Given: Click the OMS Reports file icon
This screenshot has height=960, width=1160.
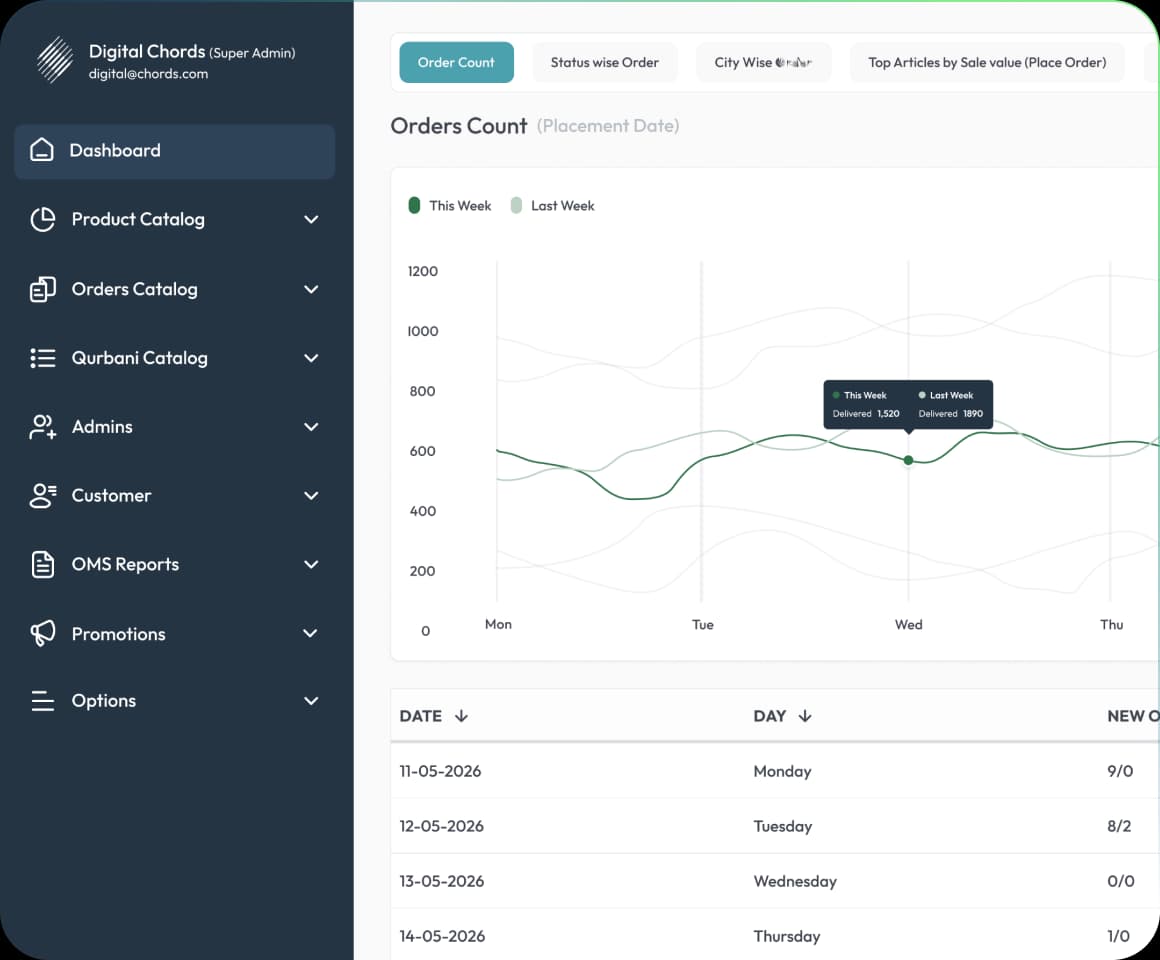Looking at the screenshot, I should click(x=43, y=564).
